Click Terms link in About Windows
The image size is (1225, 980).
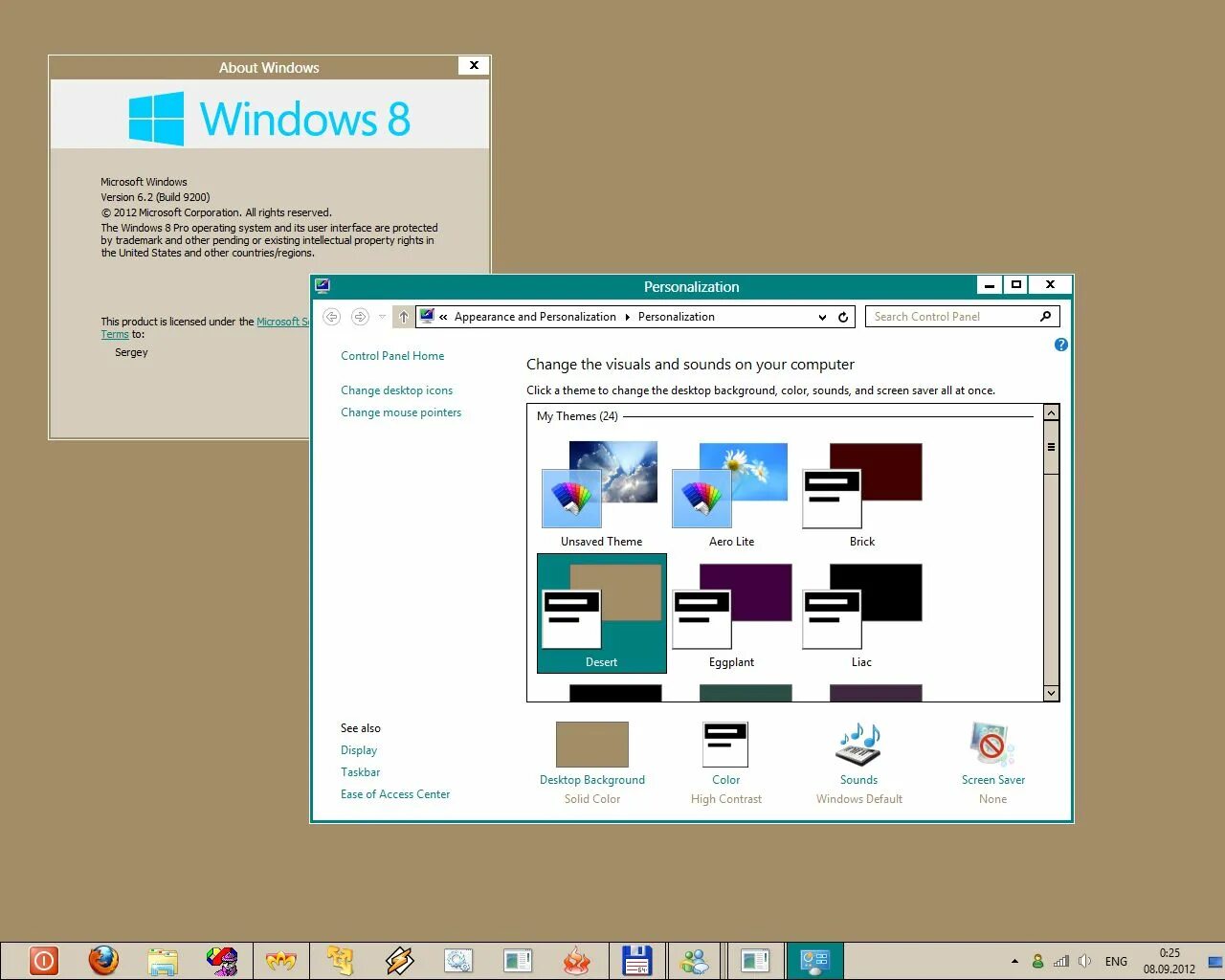pos(115,334)
